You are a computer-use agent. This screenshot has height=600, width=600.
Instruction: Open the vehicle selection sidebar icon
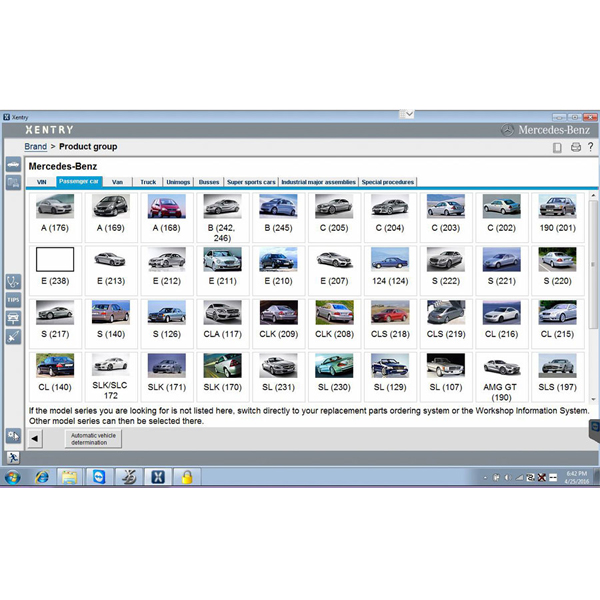click(13, 164)
